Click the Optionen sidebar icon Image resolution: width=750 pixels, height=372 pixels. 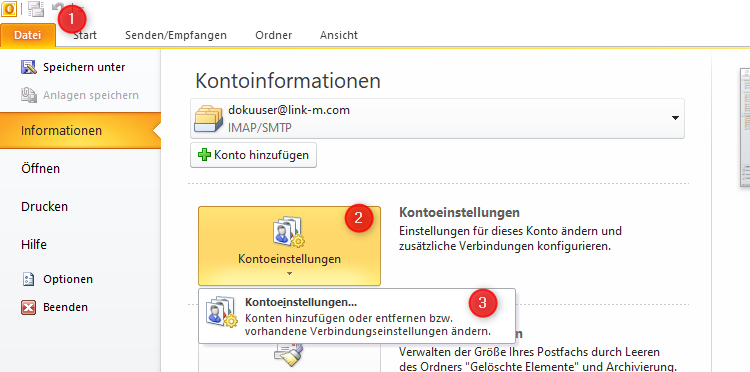(29, 279)
